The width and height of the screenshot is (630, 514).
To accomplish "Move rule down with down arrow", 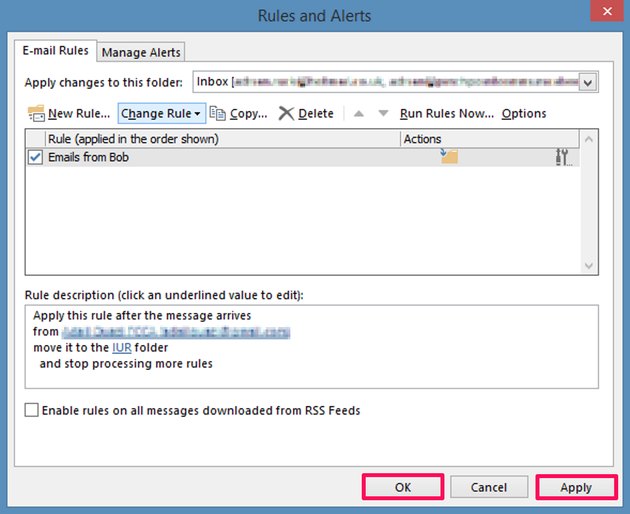I will pyautogui.click(x=383, y=114).
